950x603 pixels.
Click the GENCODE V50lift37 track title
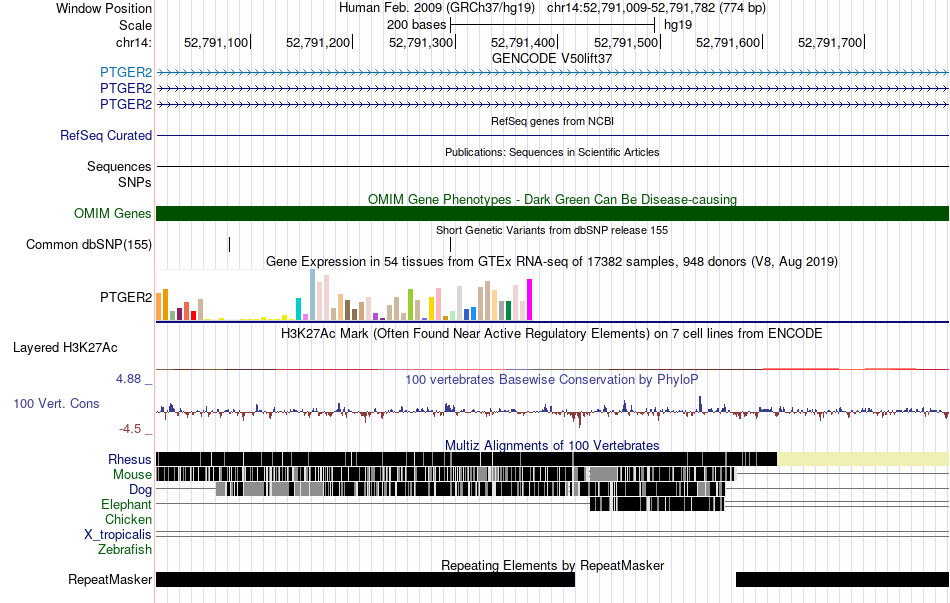click(552, 58)
